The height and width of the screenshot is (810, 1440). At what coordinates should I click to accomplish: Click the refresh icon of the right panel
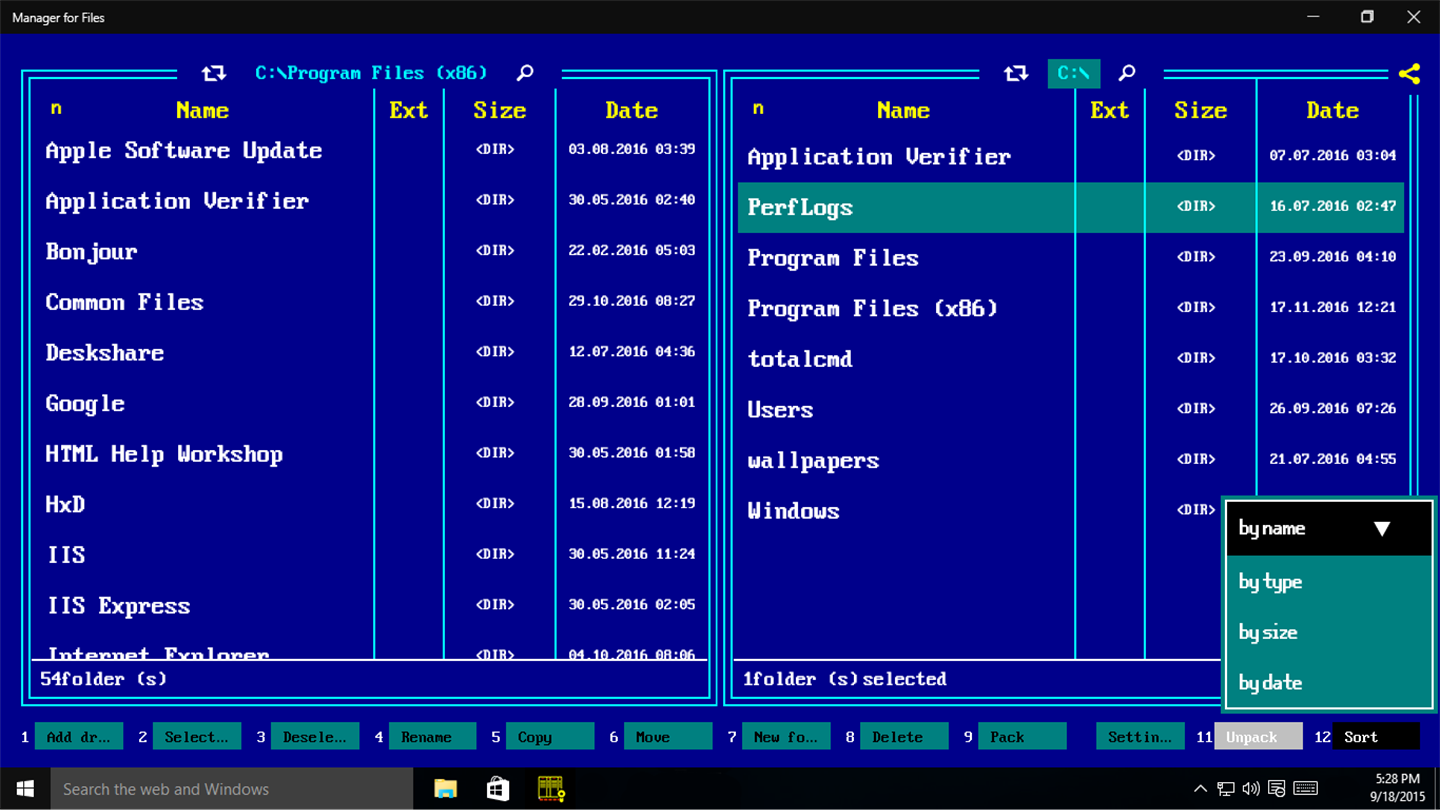click(1016, 73)
